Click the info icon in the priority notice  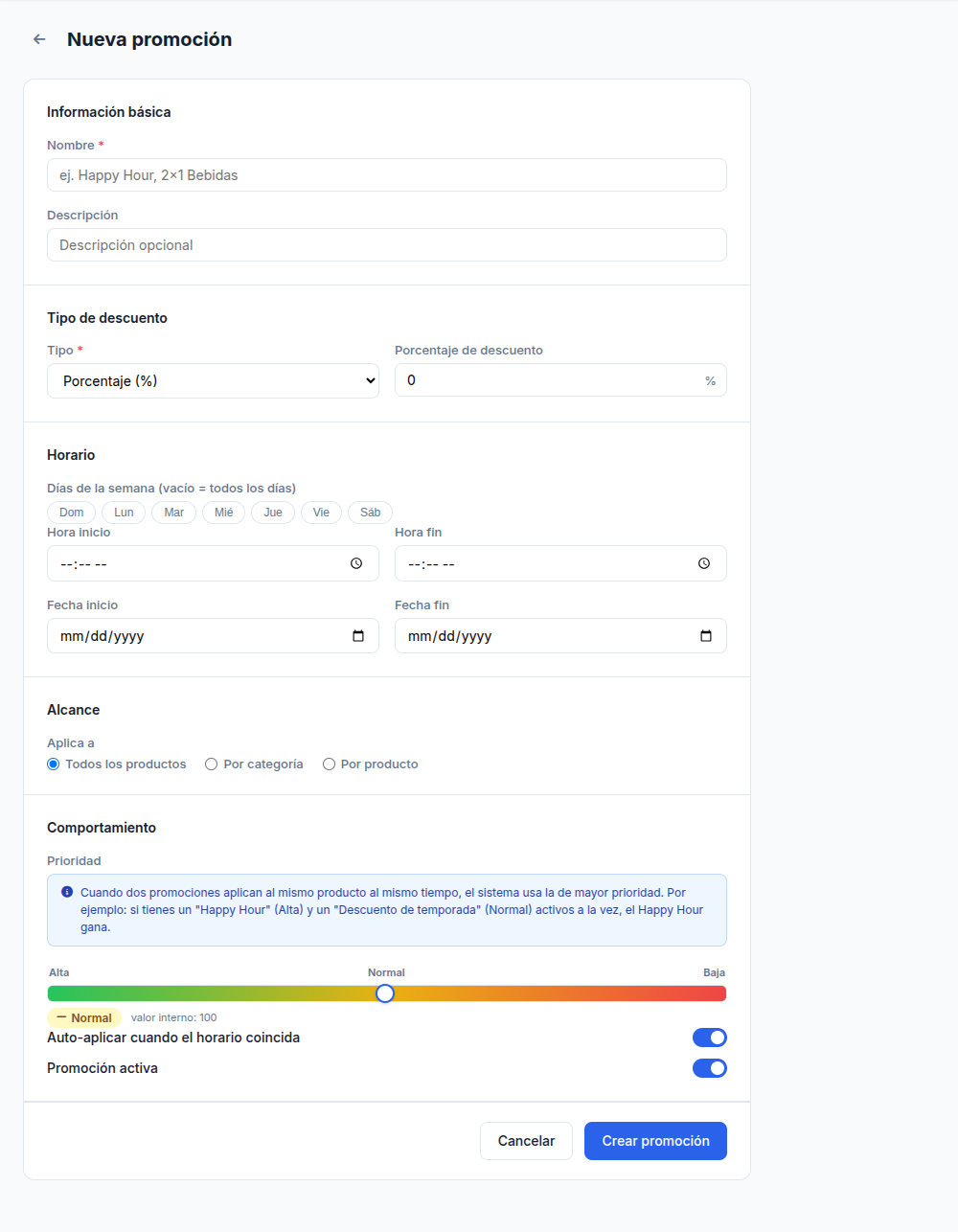tap(67, 892)
